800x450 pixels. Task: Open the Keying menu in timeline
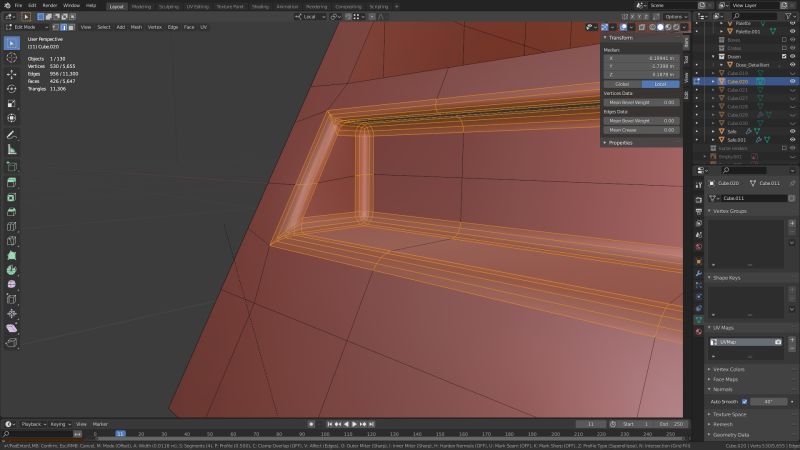click(x=60, y=424)
